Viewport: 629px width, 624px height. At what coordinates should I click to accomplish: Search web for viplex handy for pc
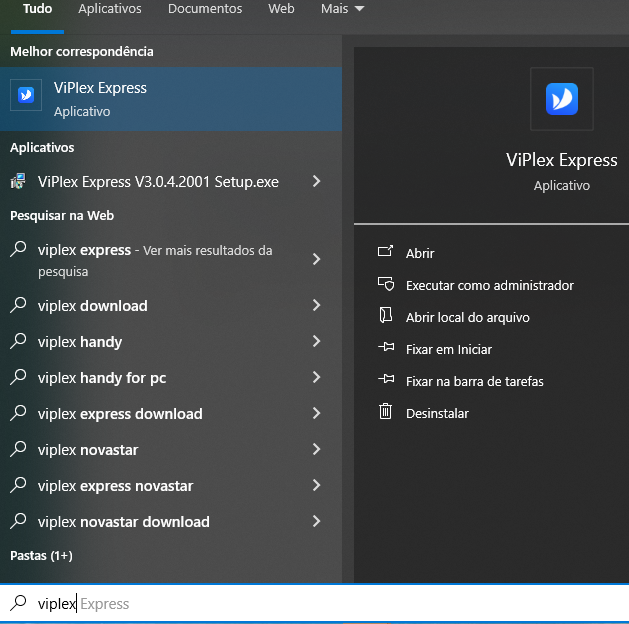(x=102, y=378)
